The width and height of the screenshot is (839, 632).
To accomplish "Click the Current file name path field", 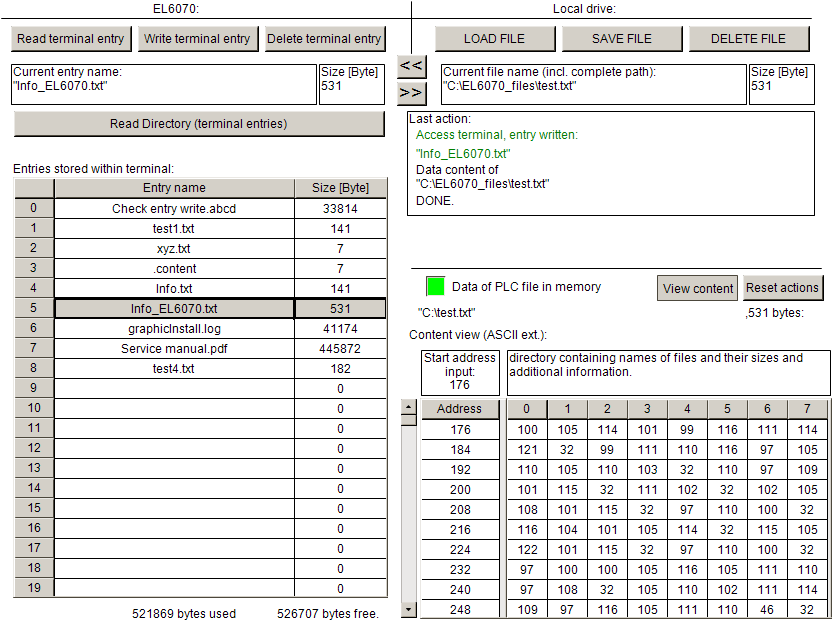I will (x=593, y=85).
